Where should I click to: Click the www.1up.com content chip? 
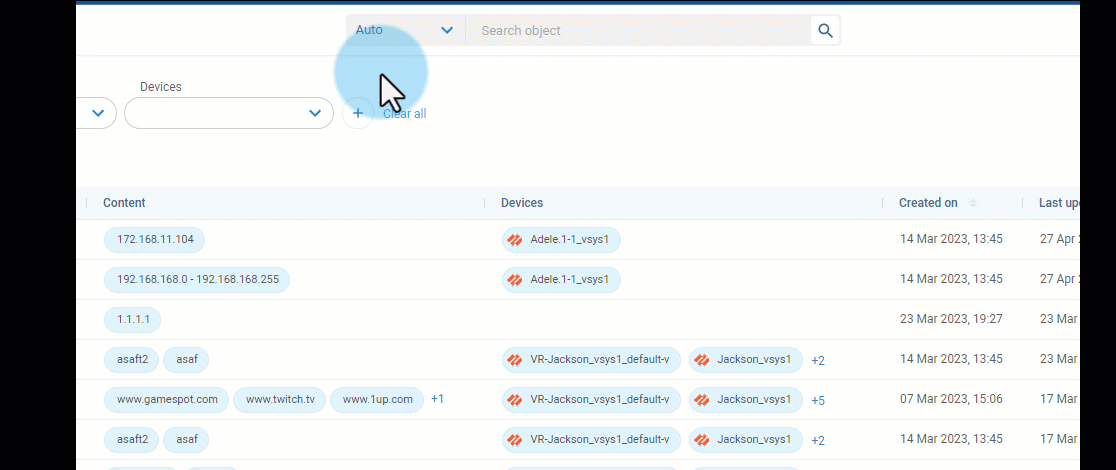click(377, 400)
